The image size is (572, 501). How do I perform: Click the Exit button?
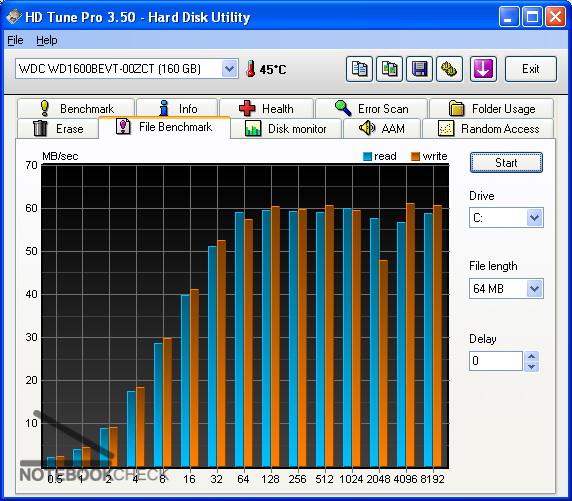click(x=531, y=69)
